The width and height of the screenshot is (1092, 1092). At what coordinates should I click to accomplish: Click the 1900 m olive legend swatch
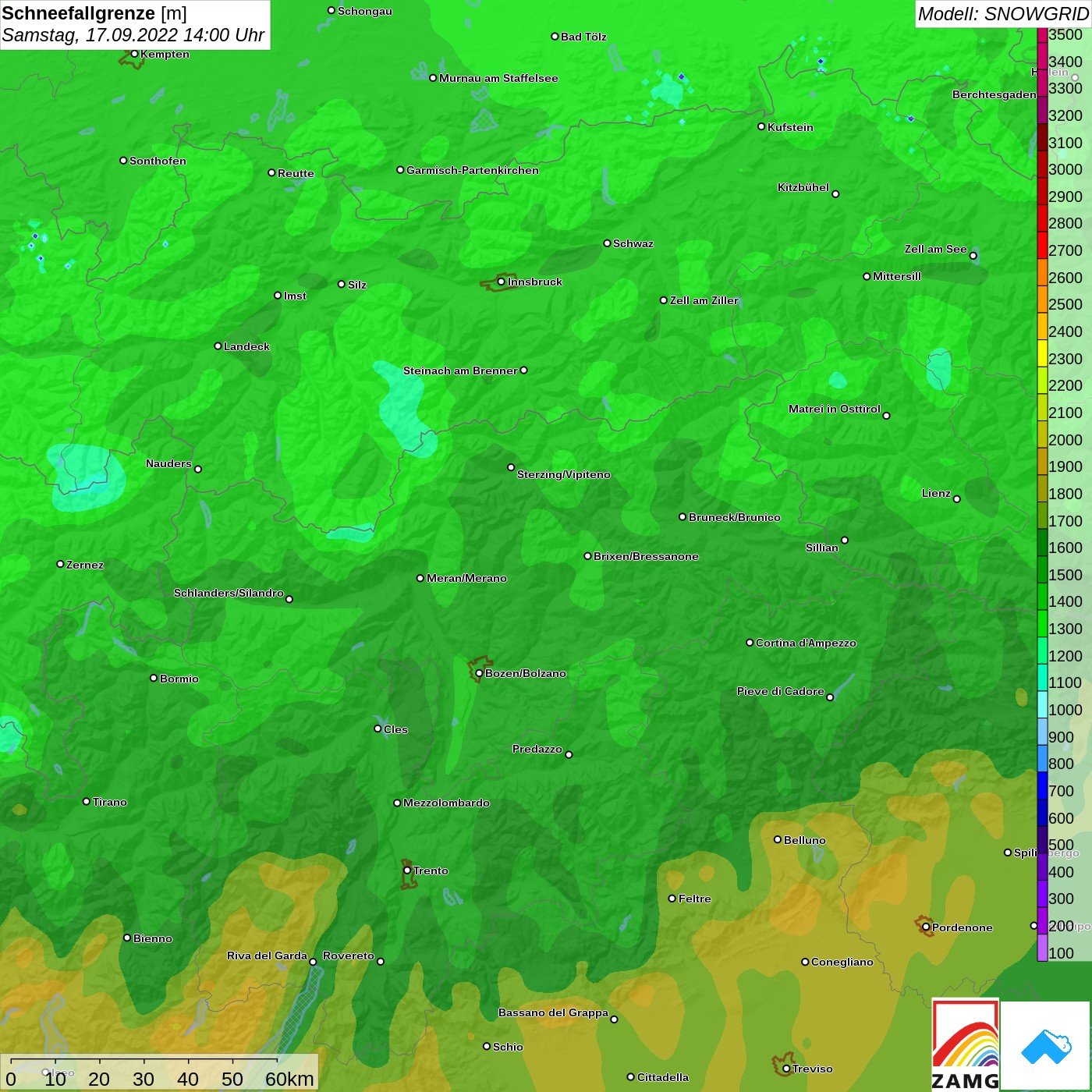(x=1042, y=461)
